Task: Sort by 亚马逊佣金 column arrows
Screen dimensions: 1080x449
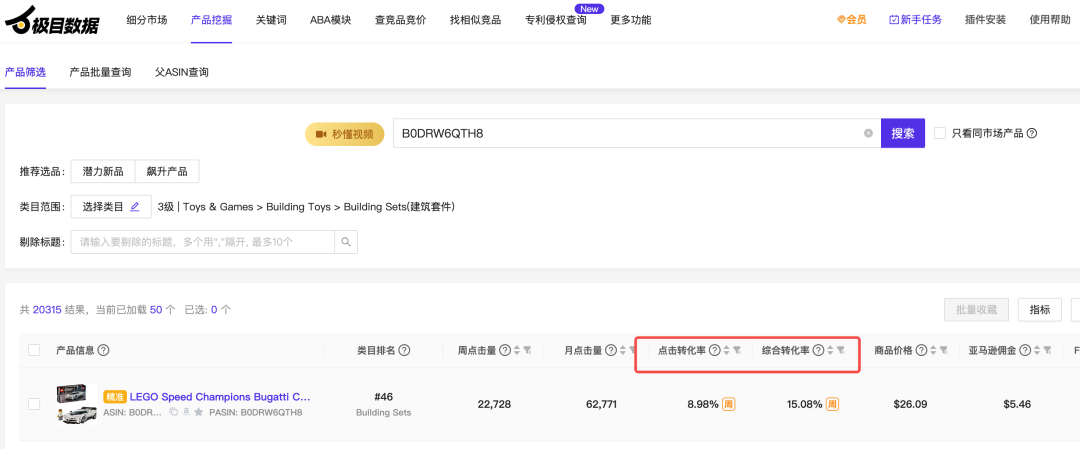Action: 1037,351
